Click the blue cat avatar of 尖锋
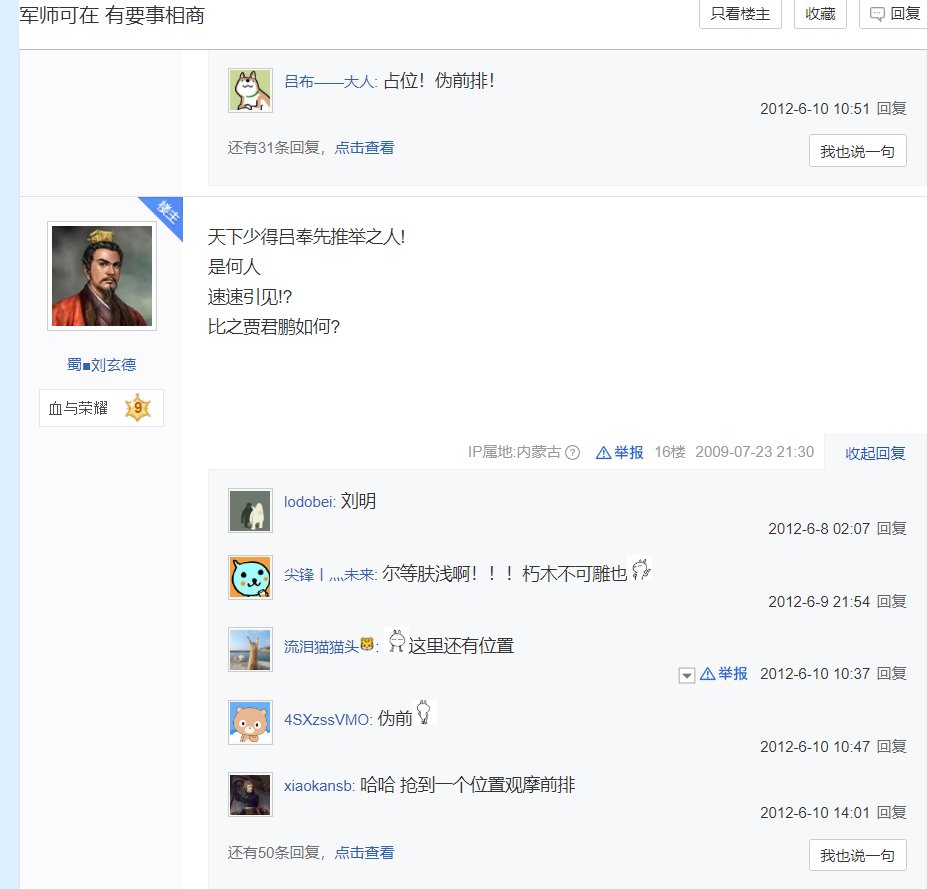 (250, 577)
